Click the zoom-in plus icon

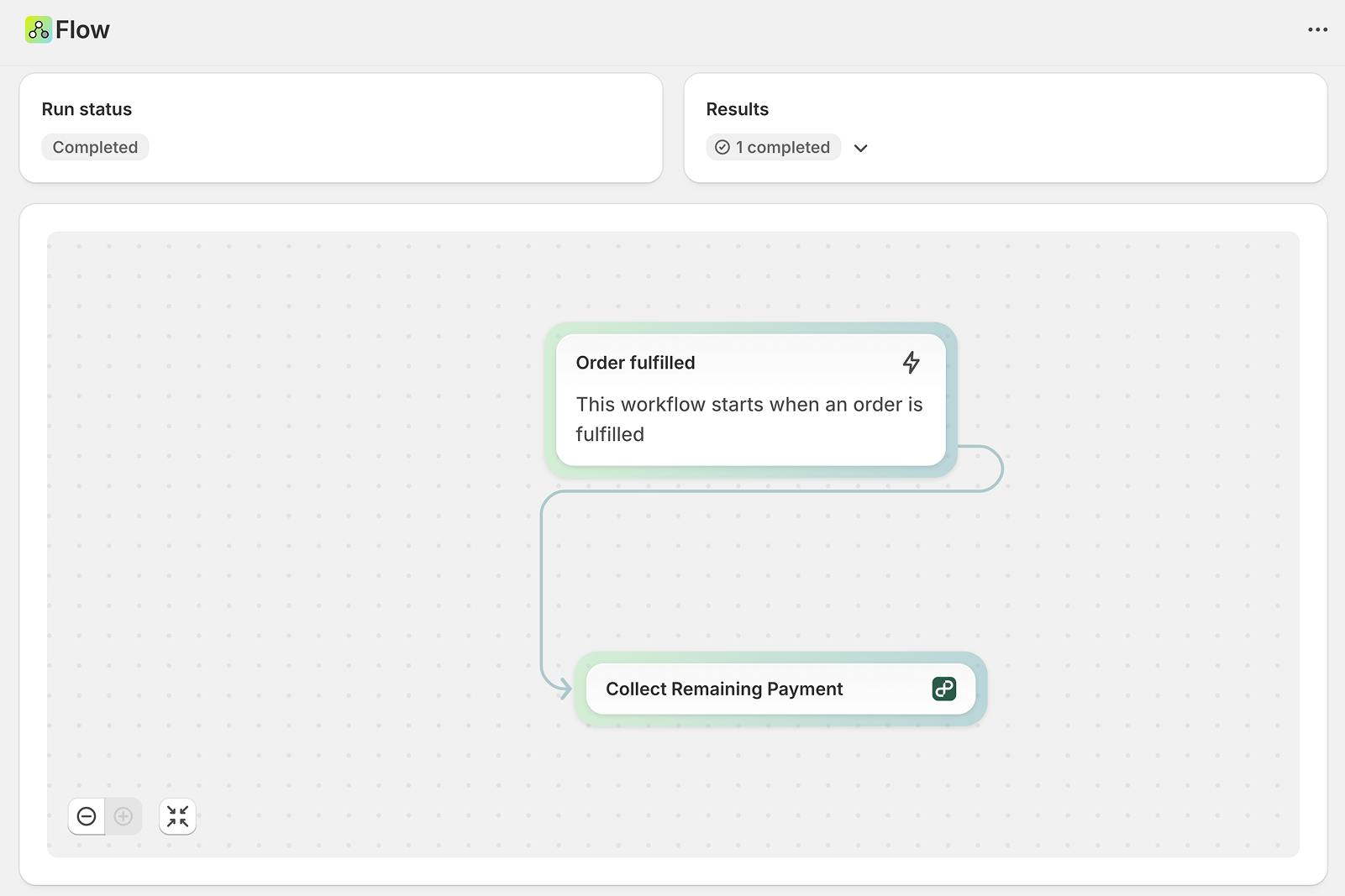point(123,815)
